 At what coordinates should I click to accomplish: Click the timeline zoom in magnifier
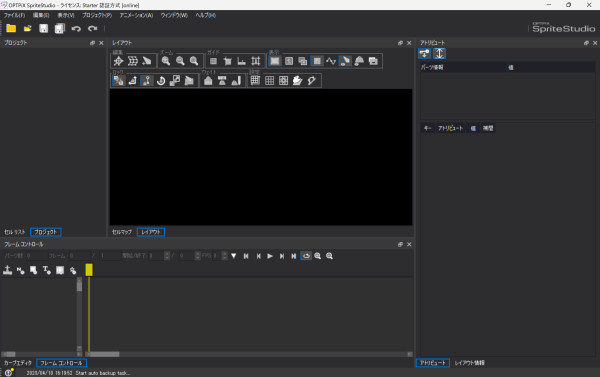click(x=318, y=256)
